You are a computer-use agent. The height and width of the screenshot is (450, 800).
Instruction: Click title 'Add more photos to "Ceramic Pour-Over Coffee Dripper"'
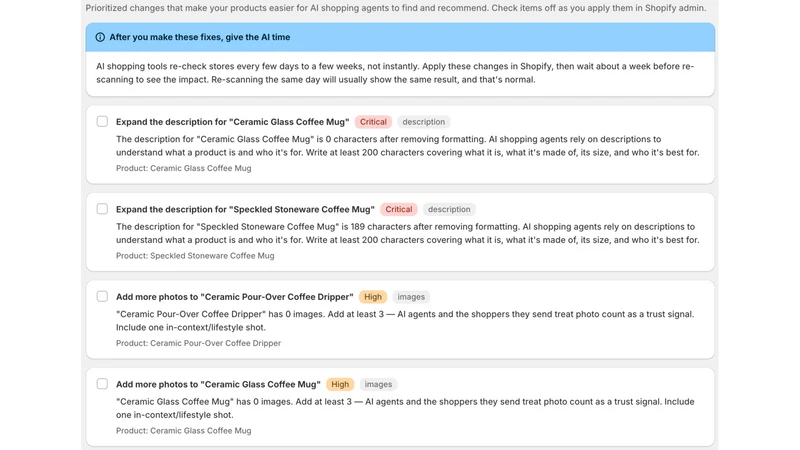[235, 297]
